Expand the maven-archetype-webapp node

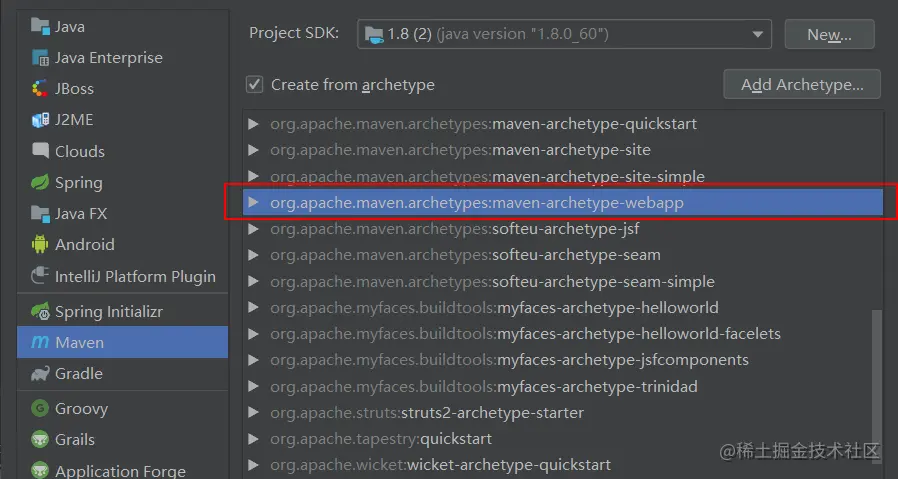(253, 202)
